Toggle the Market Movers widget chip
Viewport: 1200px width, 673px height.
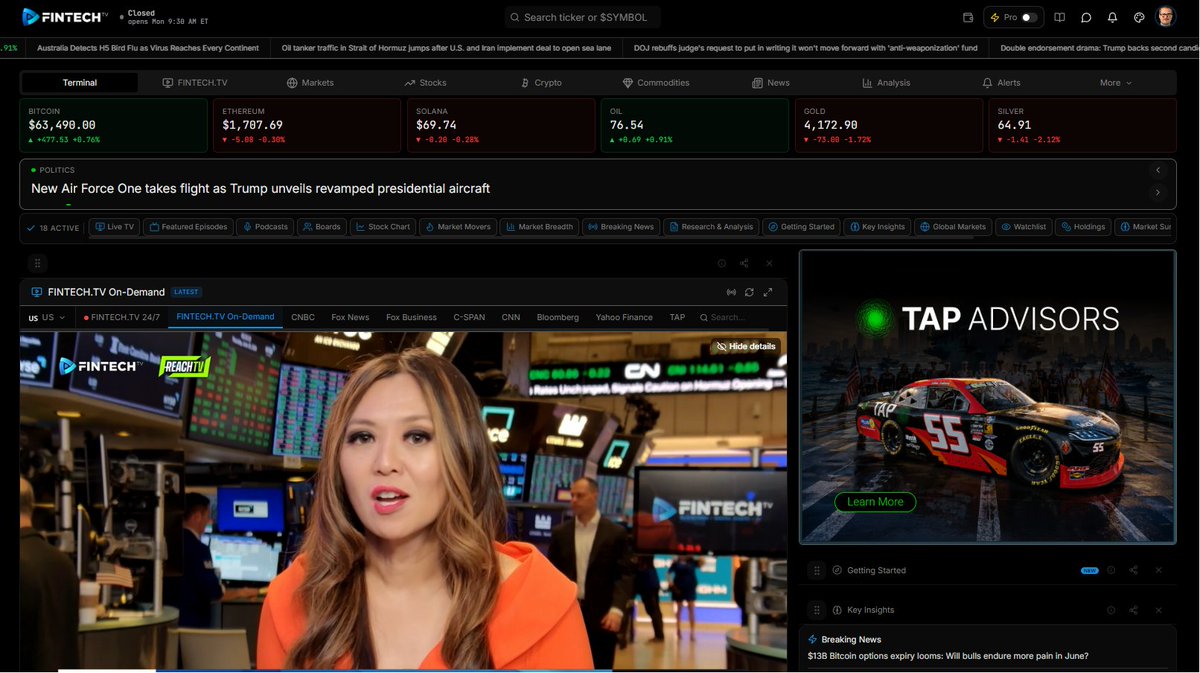(x=458, y=227)
